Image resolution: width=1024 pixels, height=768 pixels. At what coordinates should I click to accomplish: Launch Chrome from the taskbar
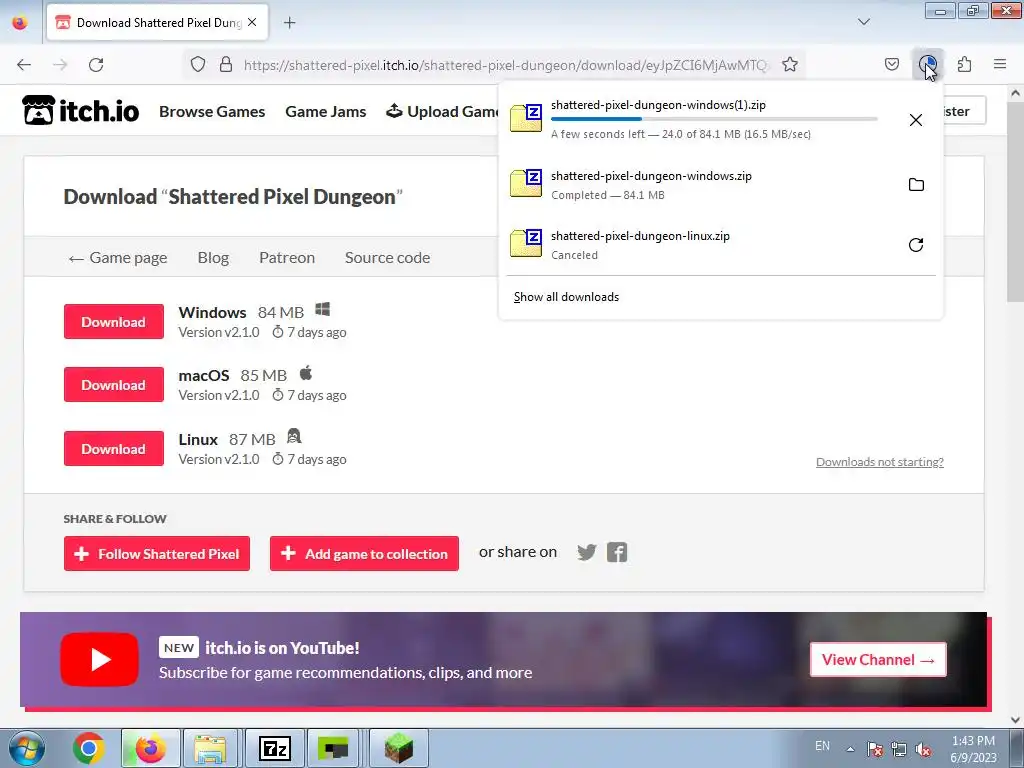pyautogui.click(x=89, y=748)
